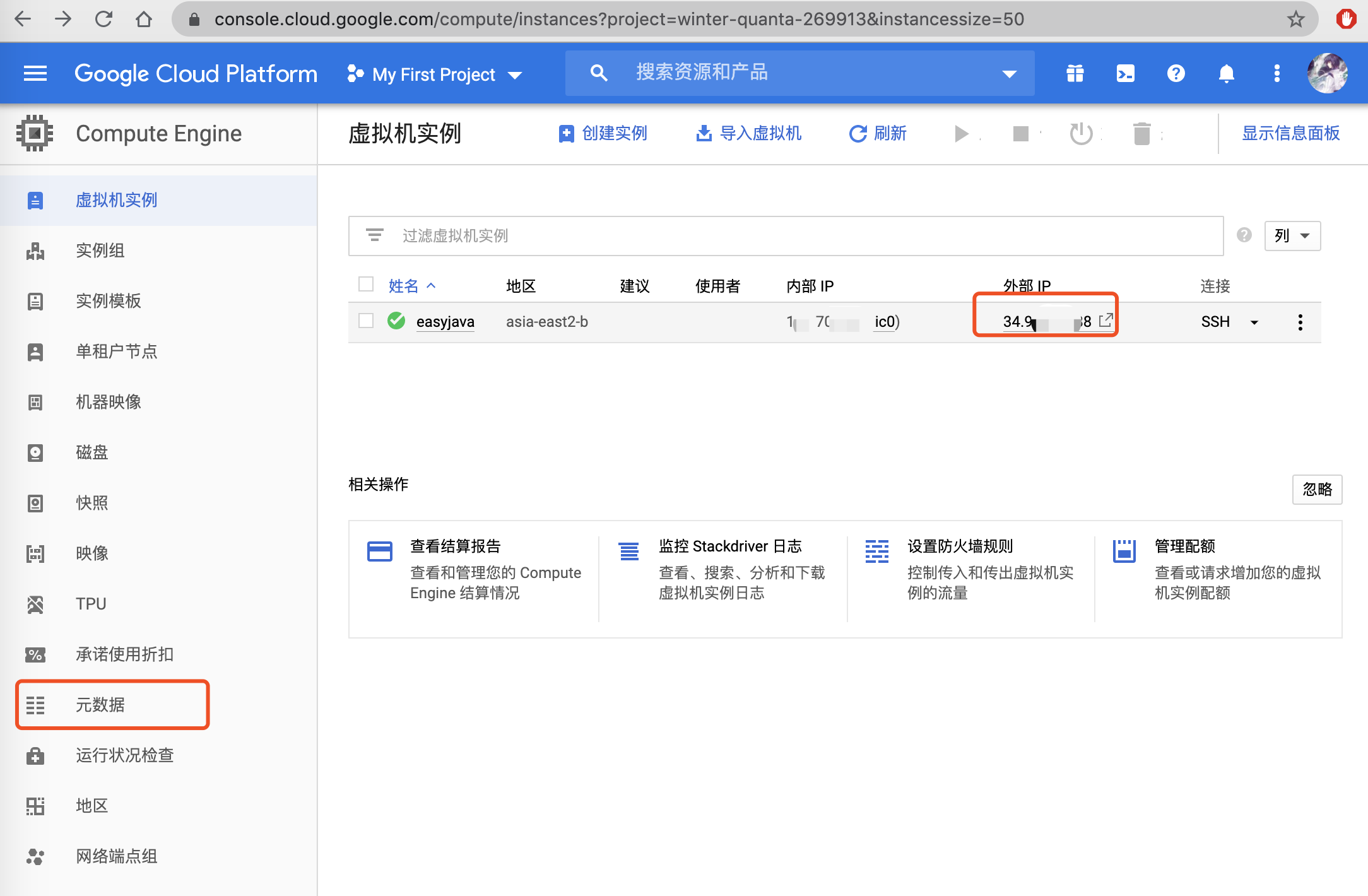Select 磁盘 in the sidebar
This screenshot has width=1368, height=896.
(x=158, y=452)
